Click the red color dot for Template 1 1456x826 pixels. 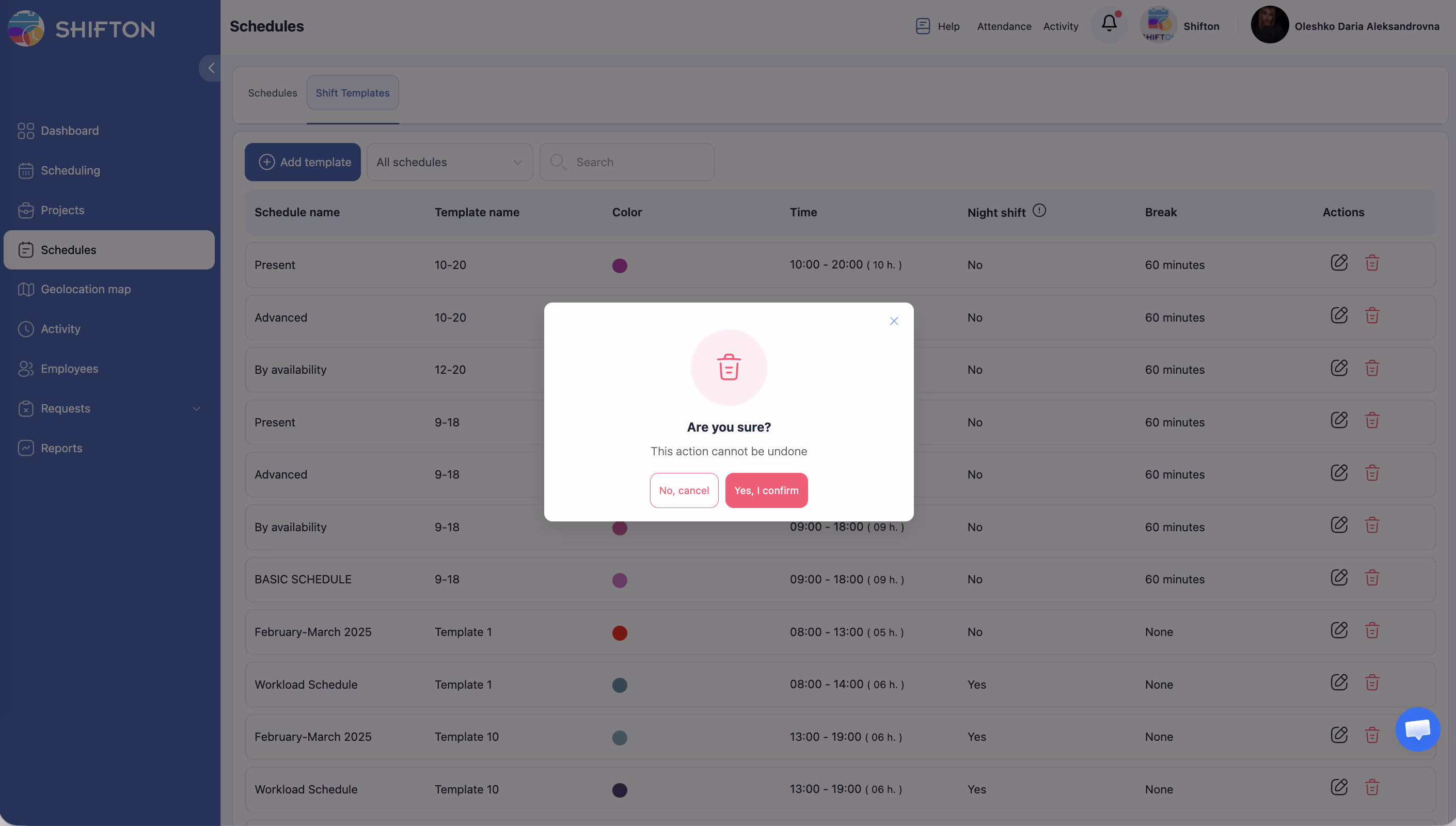(620, 632)
